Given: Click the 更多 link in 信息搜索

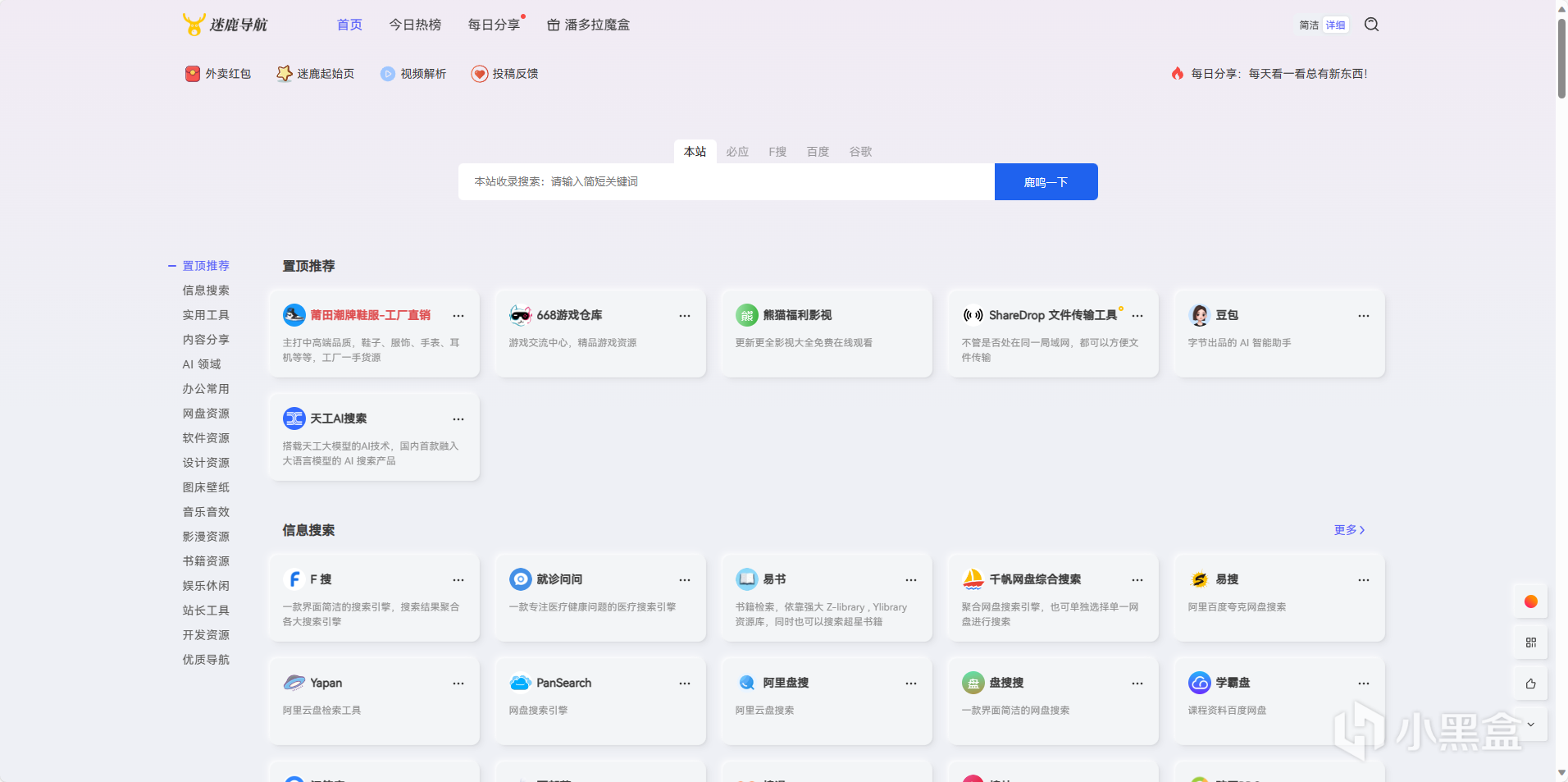Looking at the screenshot, I should 1349,530.
